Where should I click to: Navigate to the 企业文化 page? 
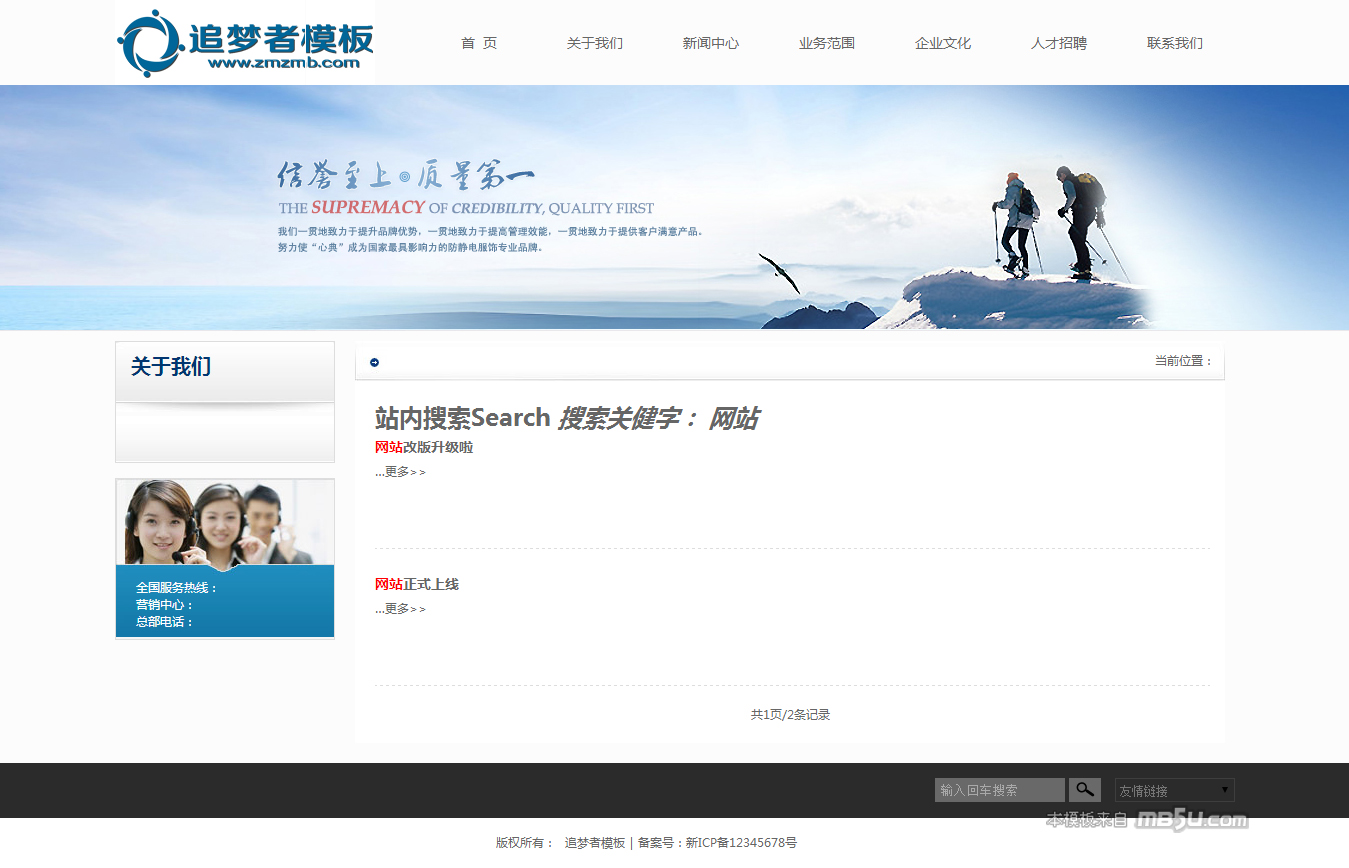pyautogui.click(x=942, y=43)
